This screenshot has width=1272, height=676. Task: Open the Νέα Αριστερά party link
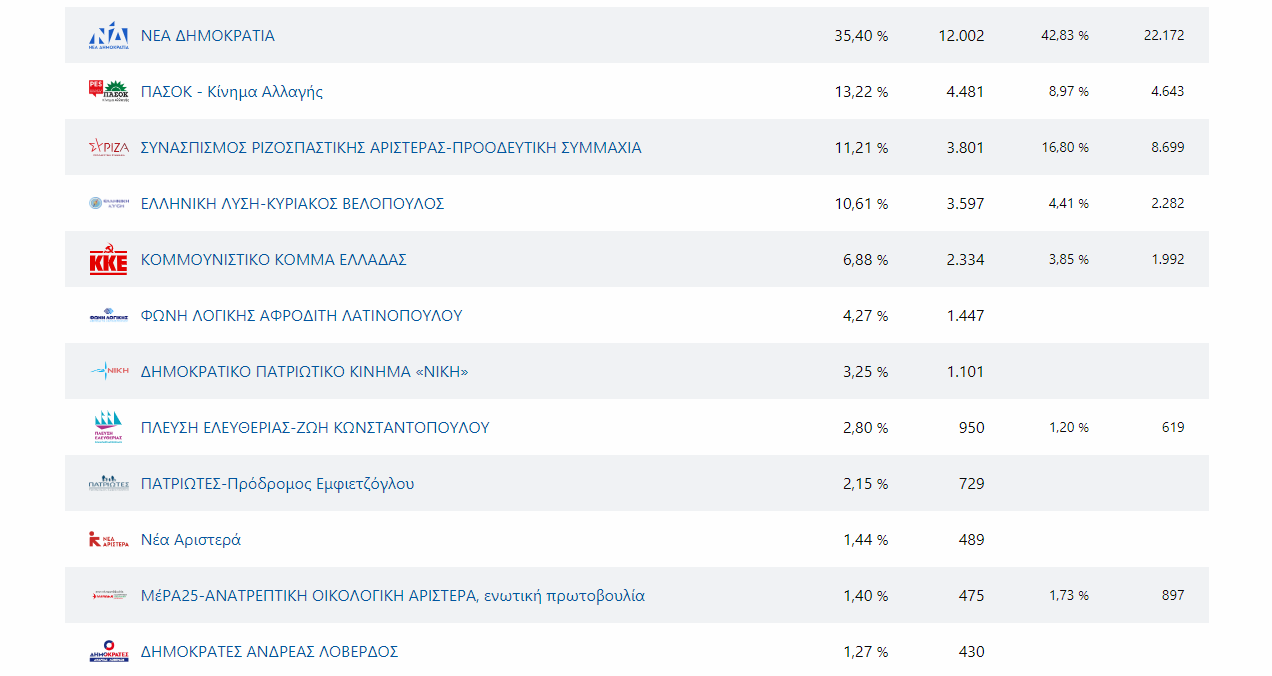point(191,539)
